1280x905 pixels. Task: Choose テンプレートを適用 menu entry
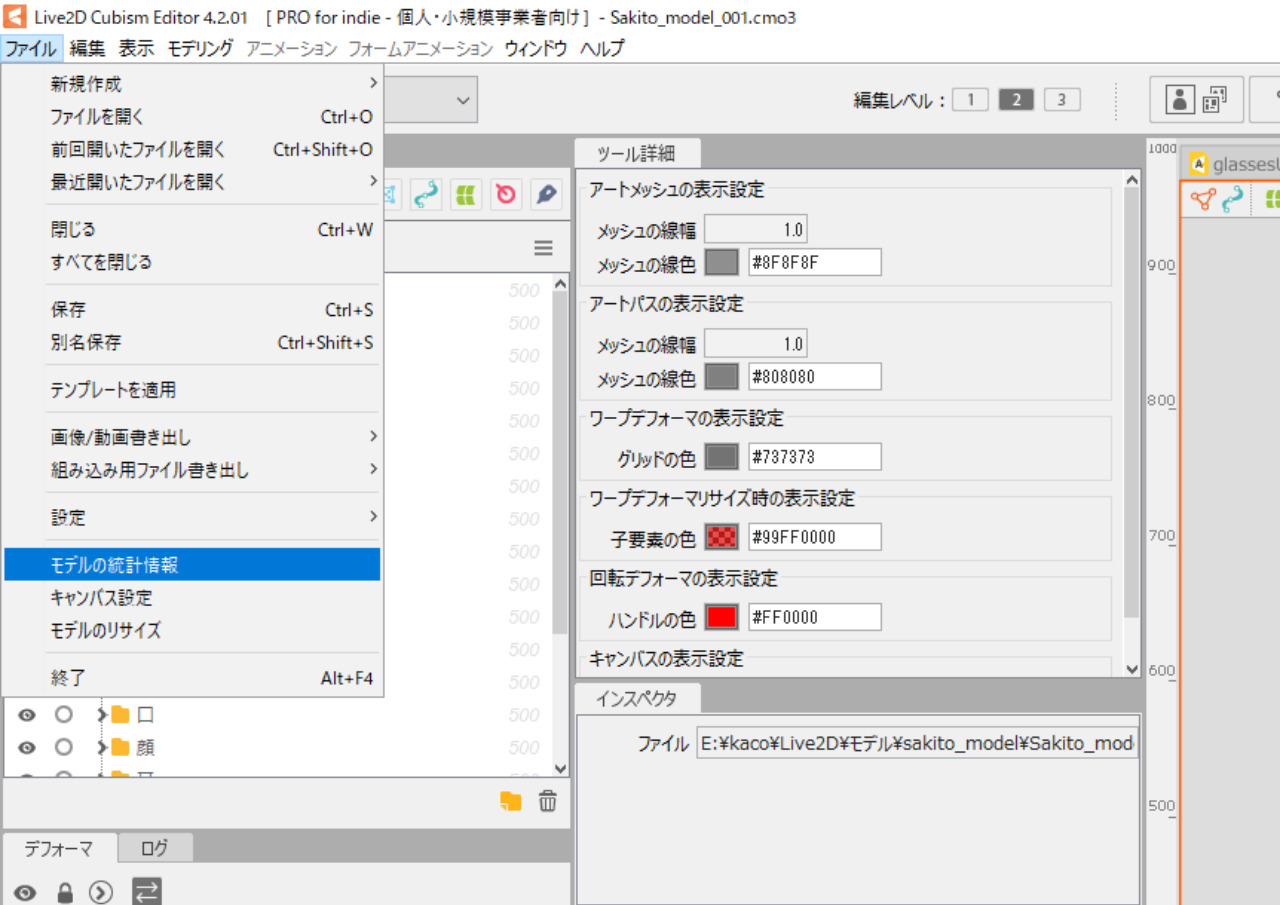(x=192, y=390)
